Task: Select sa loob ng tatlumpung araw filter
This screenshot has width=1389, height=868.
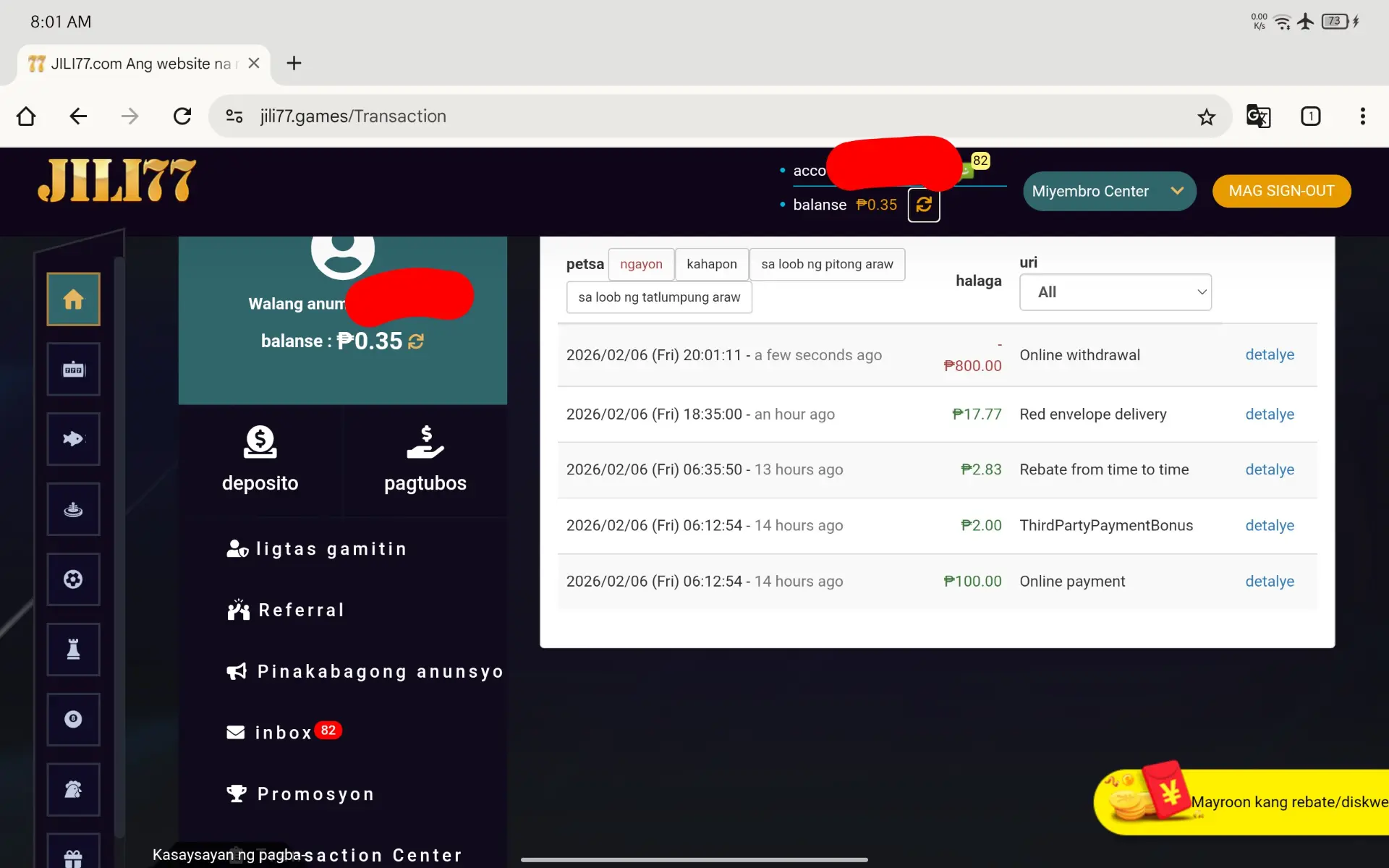Action: coord(659,297)
